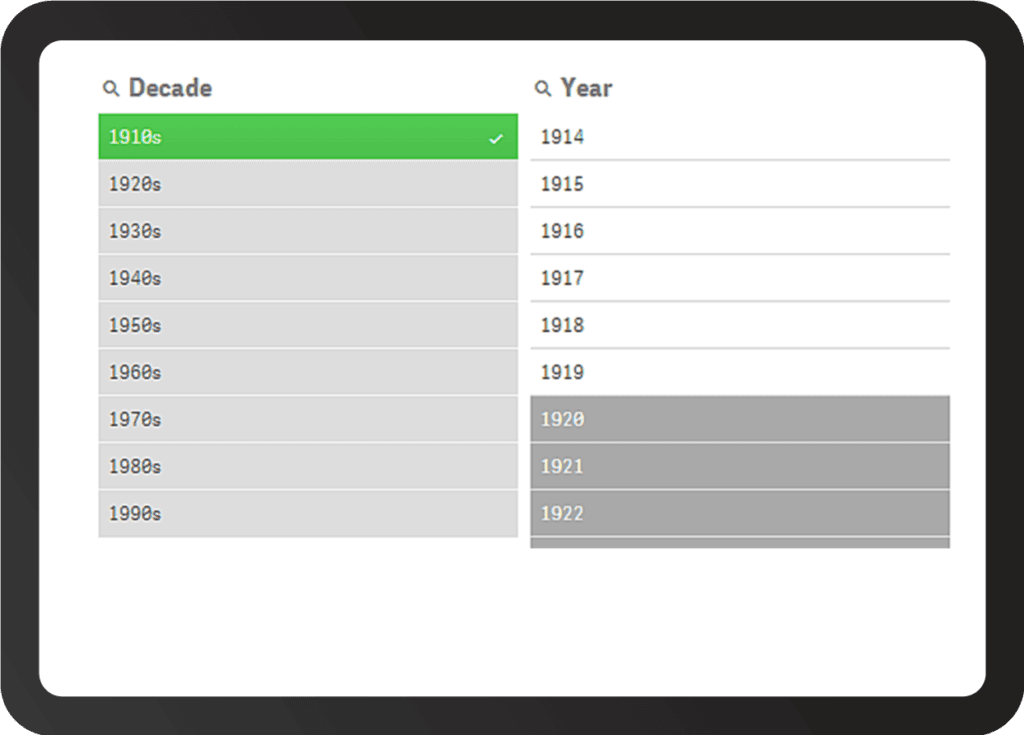The width and height of the screenshot is (1024, 735).
Task: Click the excluded year 1920
Action: (x=740, y=419)
